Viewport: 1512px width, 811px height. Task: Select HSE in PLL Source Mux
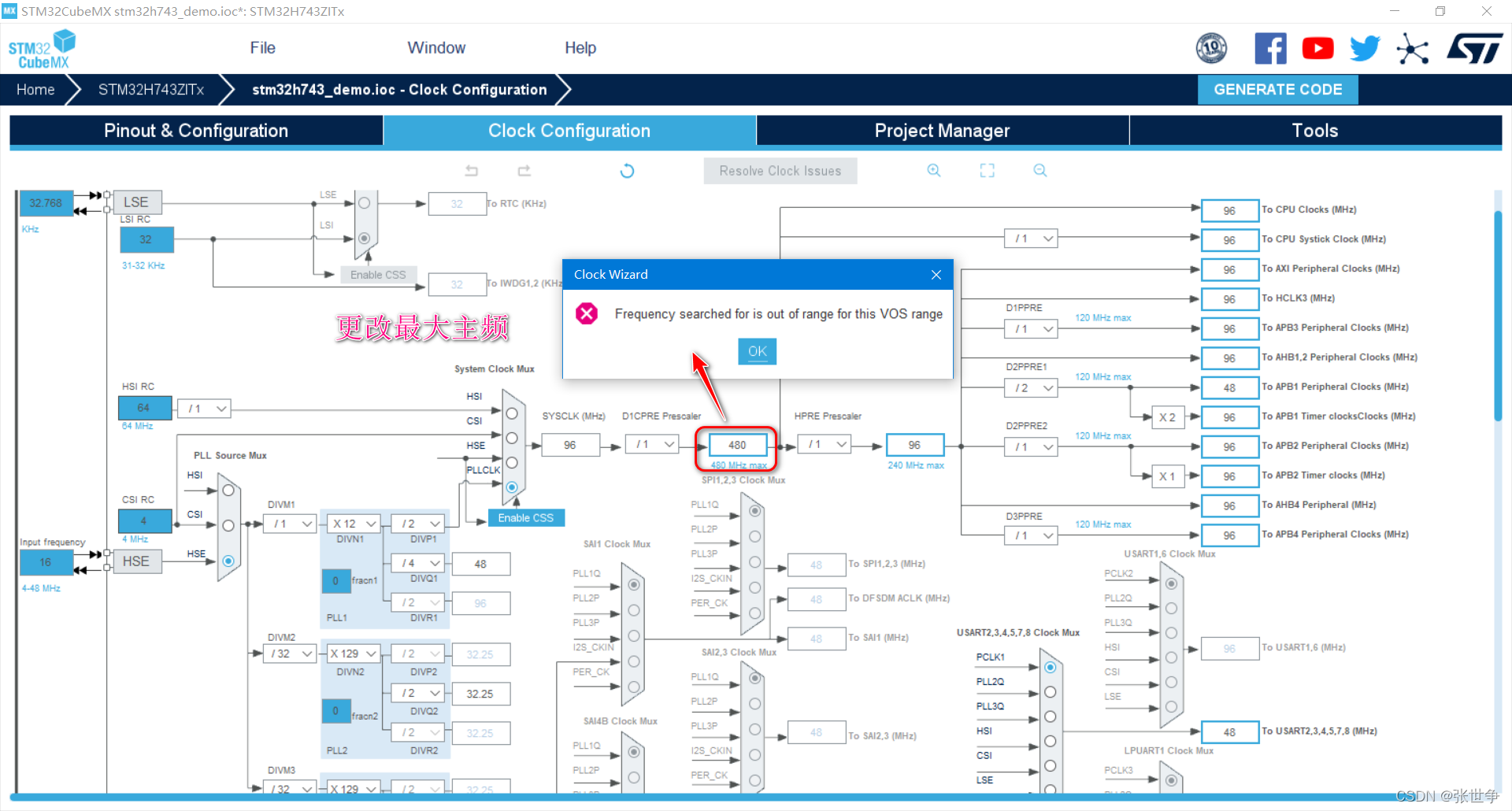[228, 561]
